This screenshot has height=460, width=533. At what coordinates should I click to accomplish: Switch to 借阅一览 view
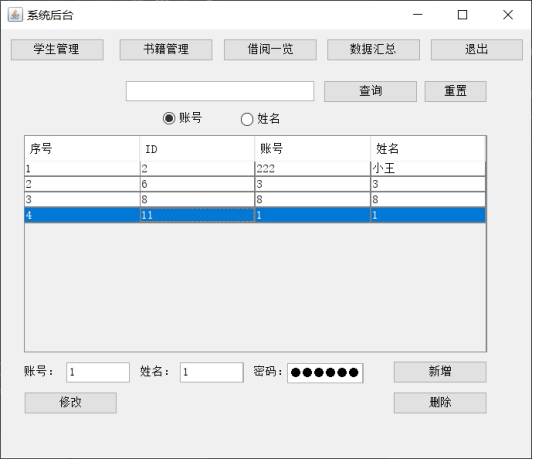(270, 50)
